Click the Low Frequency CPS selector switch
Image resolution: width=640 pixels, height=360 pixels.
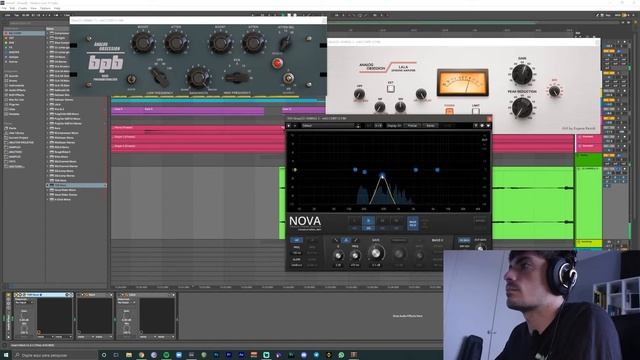click(159, 76)
